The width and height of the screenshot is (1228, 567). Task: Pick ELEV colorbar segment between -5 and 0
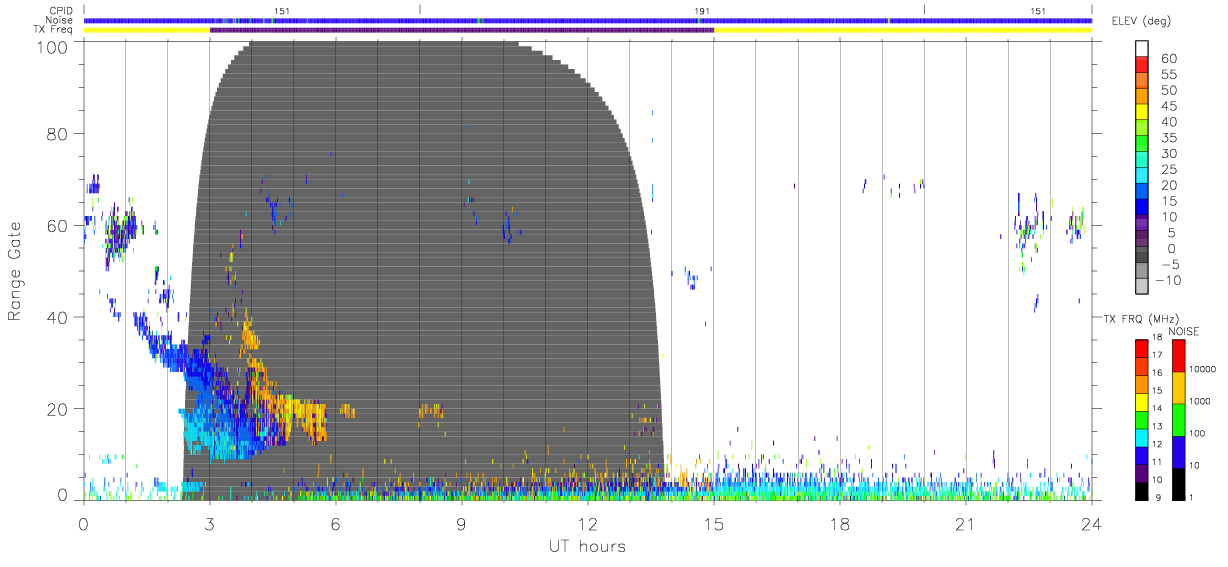pos(1142,256)
